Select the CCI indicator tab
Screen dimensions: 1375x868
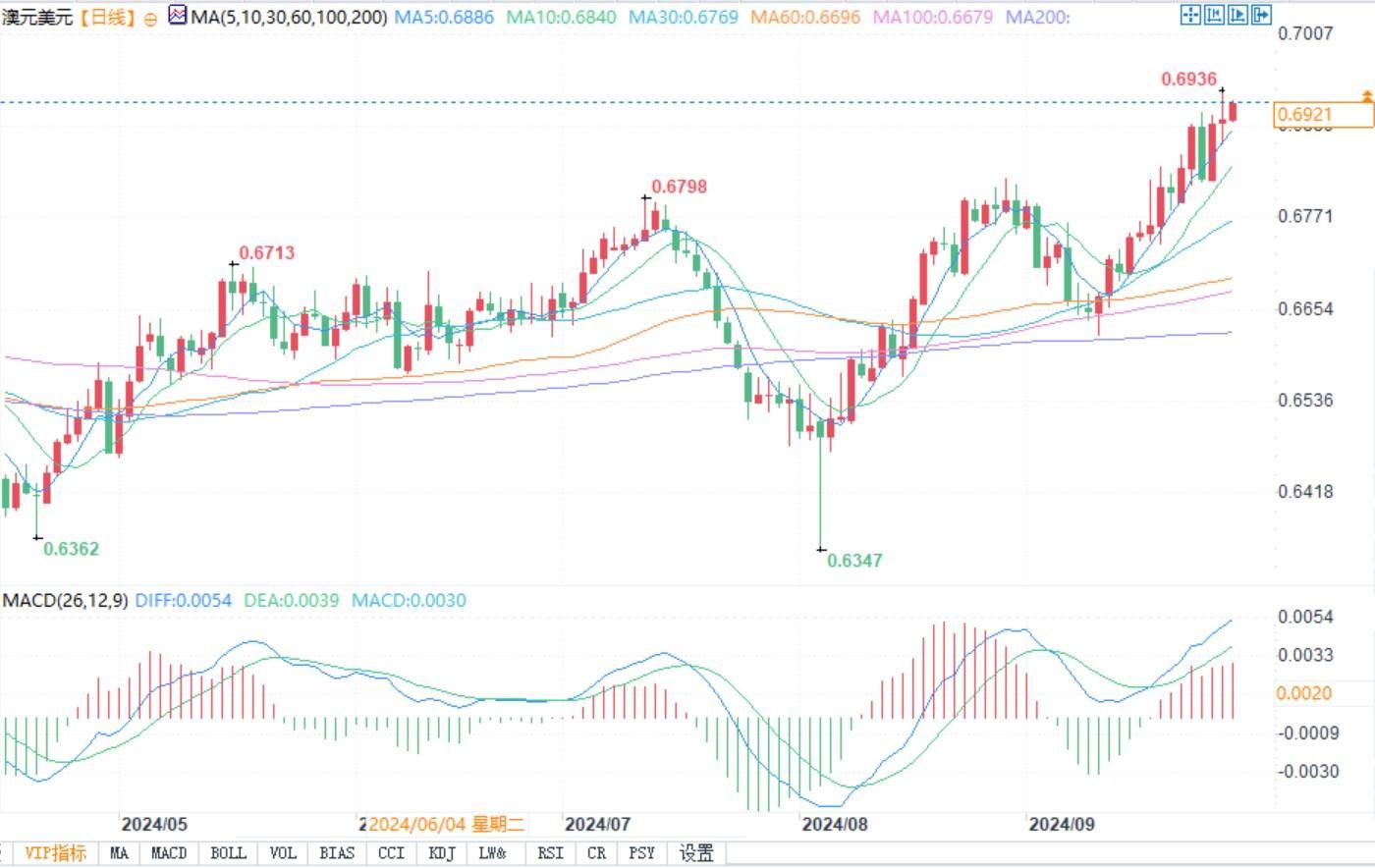(391, 852)
